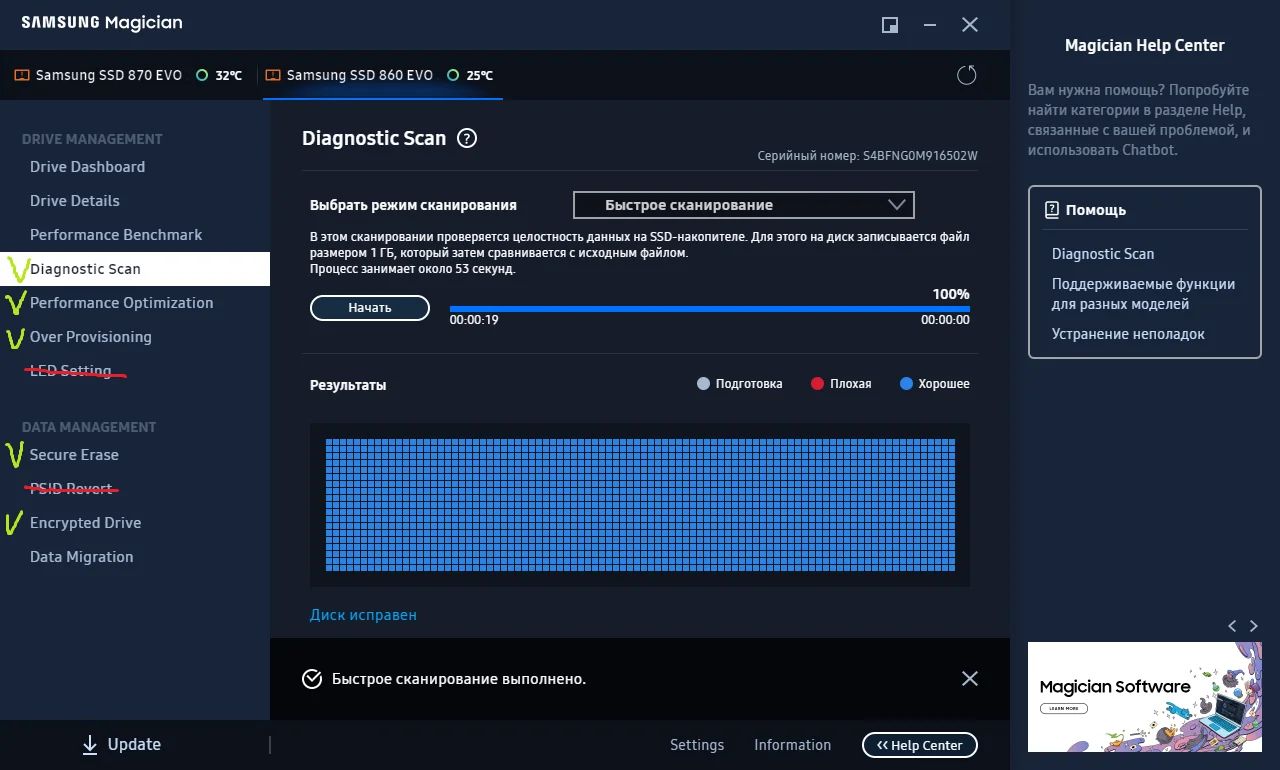
Task: Open Performance Optimization page
Action: [x=122, y=303]
